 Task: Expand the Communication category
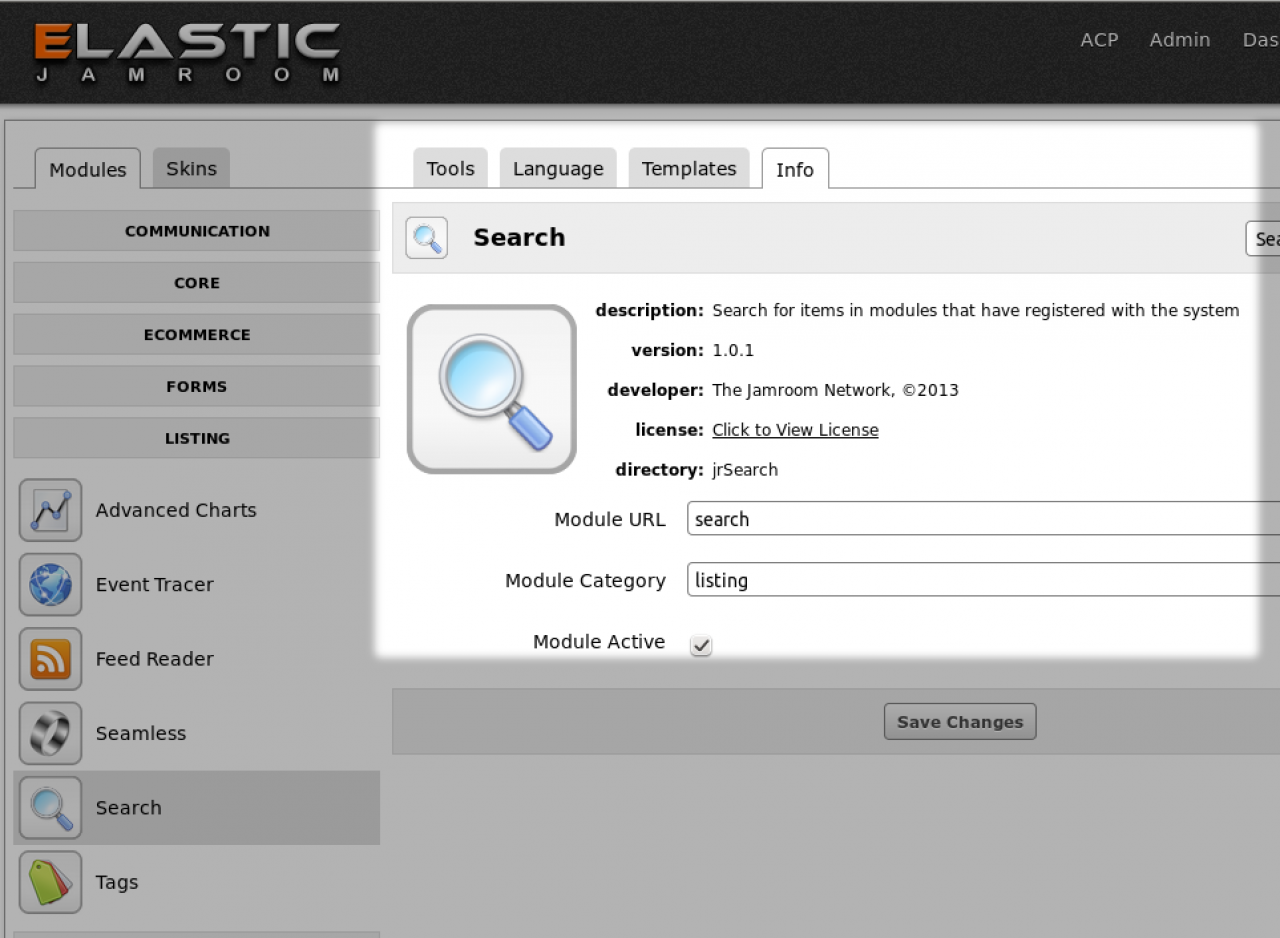click(197, 231)
